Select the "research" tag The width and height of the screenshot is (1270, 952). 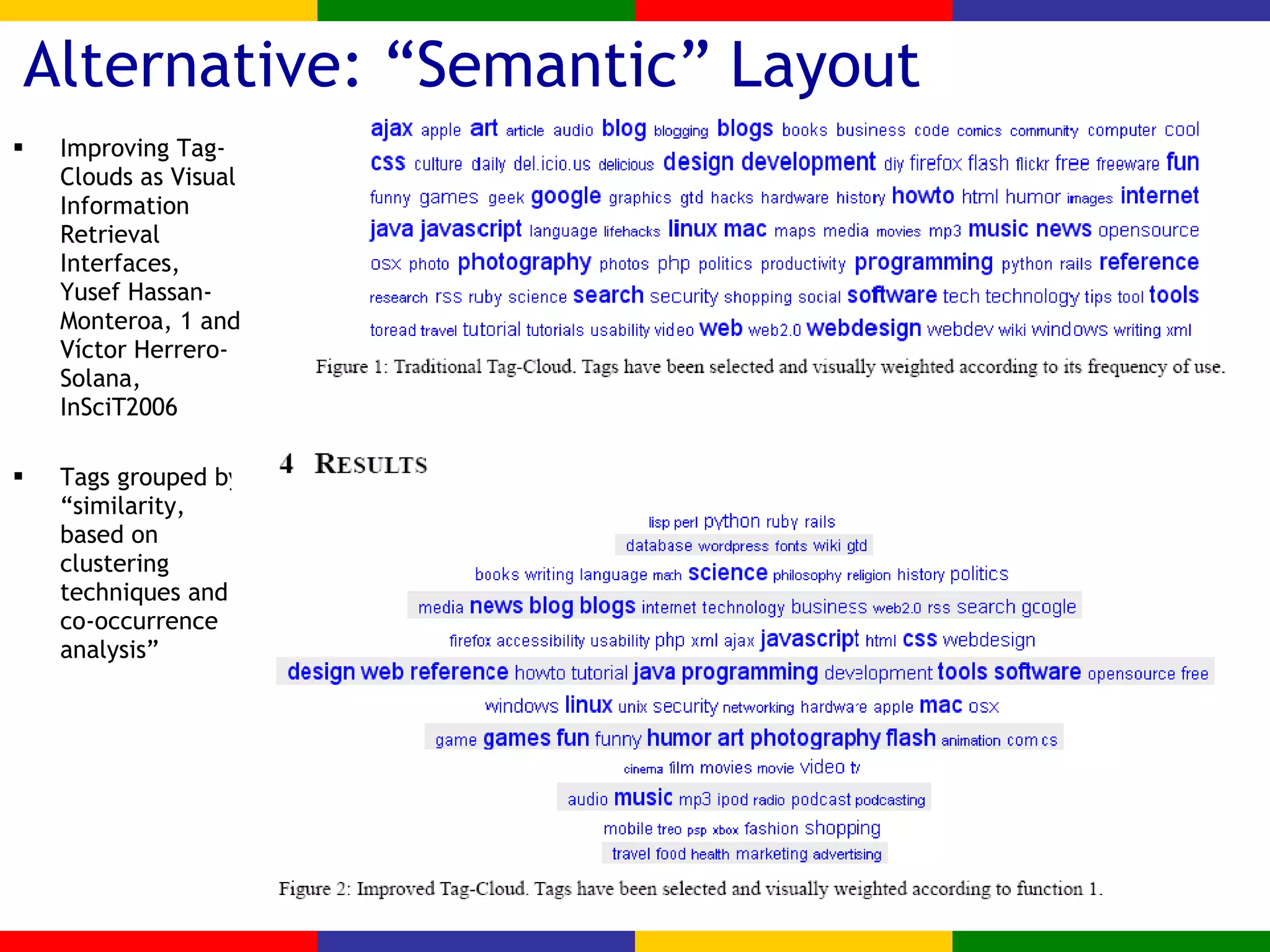399,298
